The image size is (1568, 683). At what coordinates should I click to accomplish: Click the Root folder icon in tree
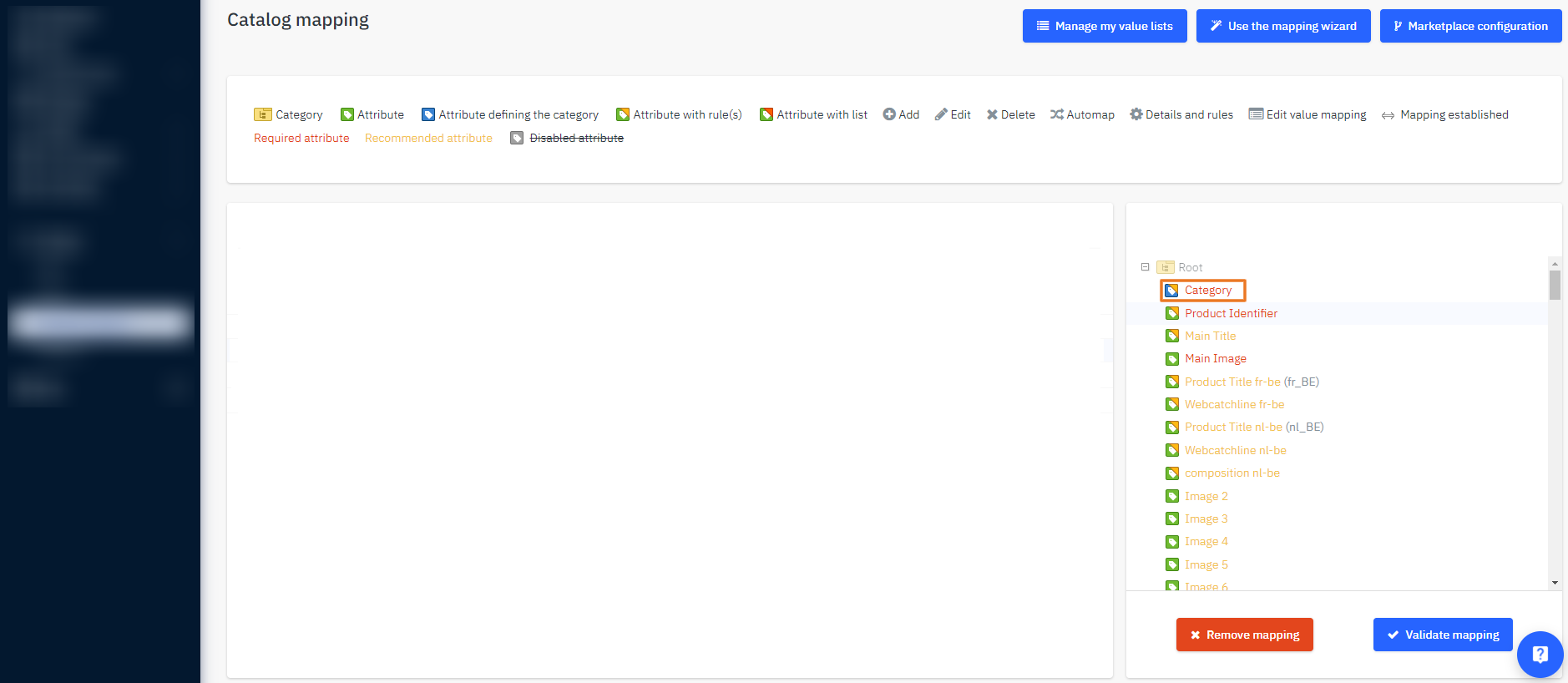pyautogui.click(x=1166, y=267)
